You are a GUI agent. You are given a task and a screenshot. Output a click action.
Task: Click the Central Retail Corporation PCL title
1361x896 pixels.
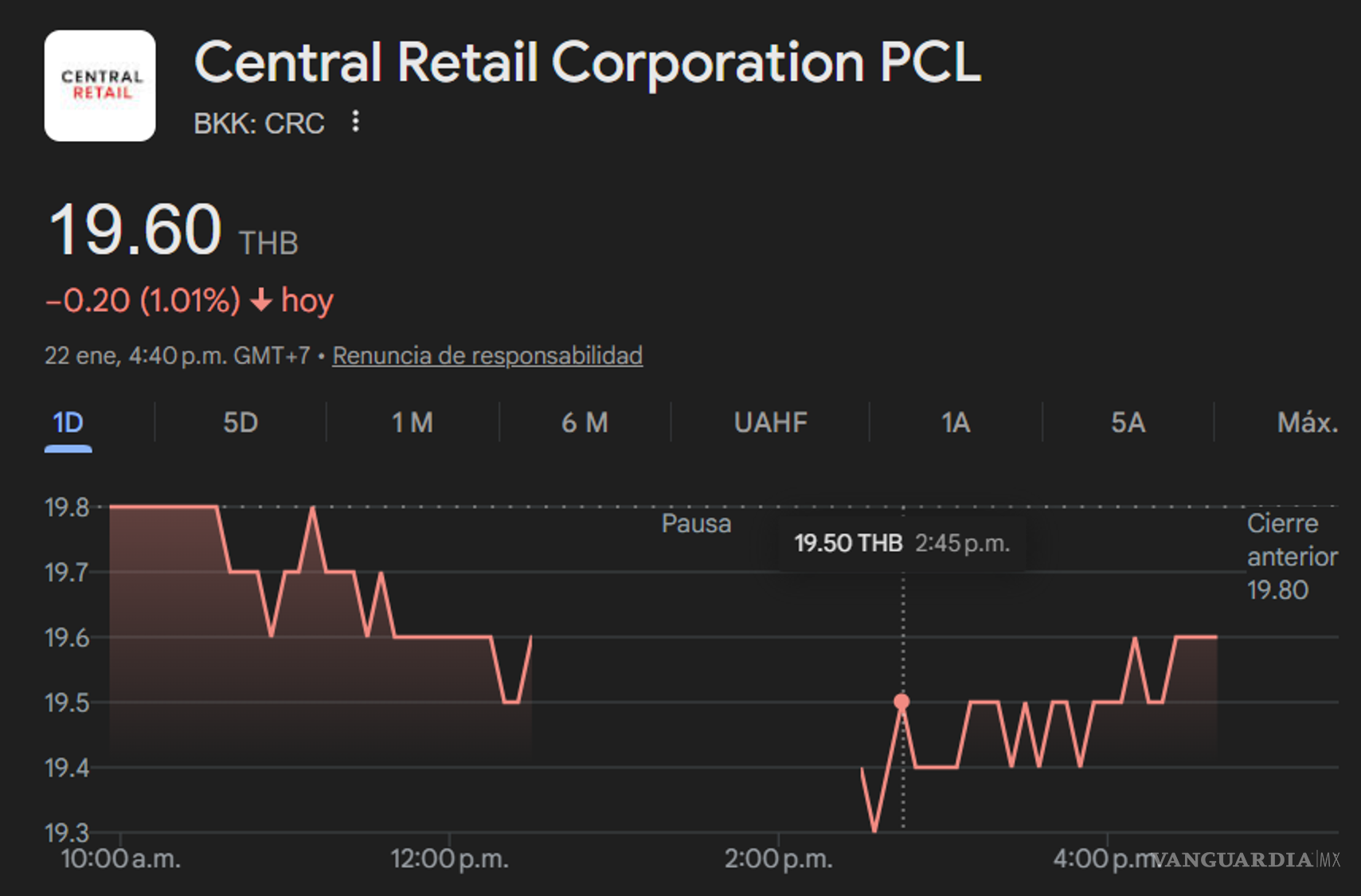(587, 62)
